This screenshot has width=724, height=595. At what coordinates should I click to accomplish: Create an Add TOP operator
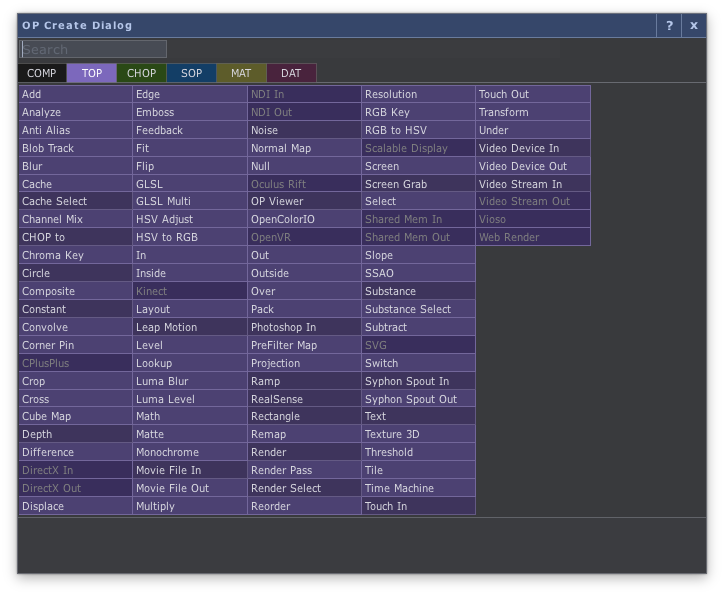(x=76, y=94)
